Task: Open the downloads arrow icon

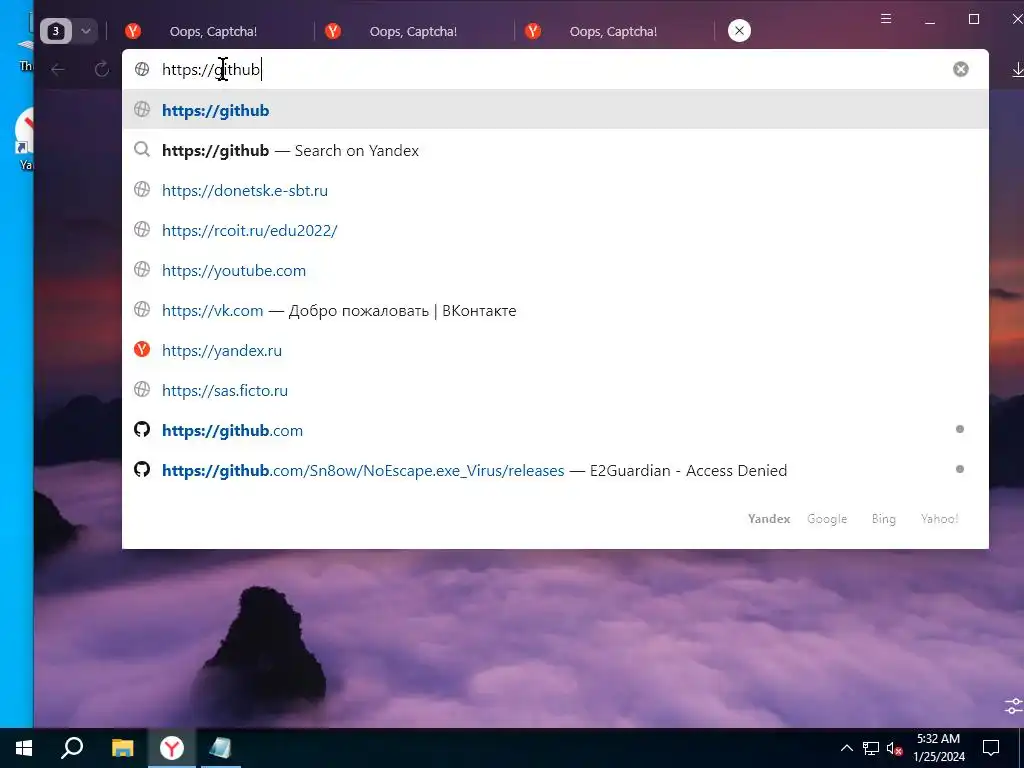Action: click(x=1016, y=69)
